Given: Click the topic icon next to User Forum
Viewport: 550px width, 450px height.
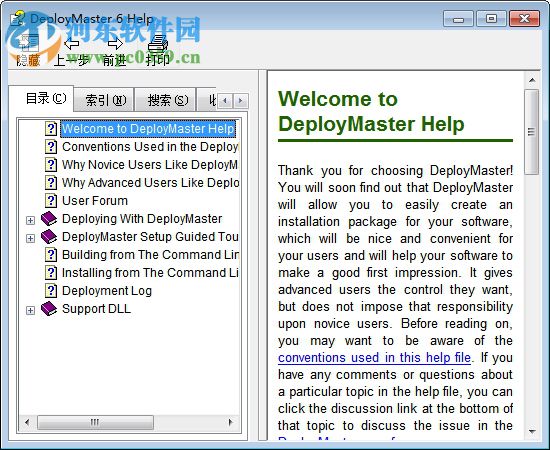Looking at the screenshot, I should click(51, 201).
